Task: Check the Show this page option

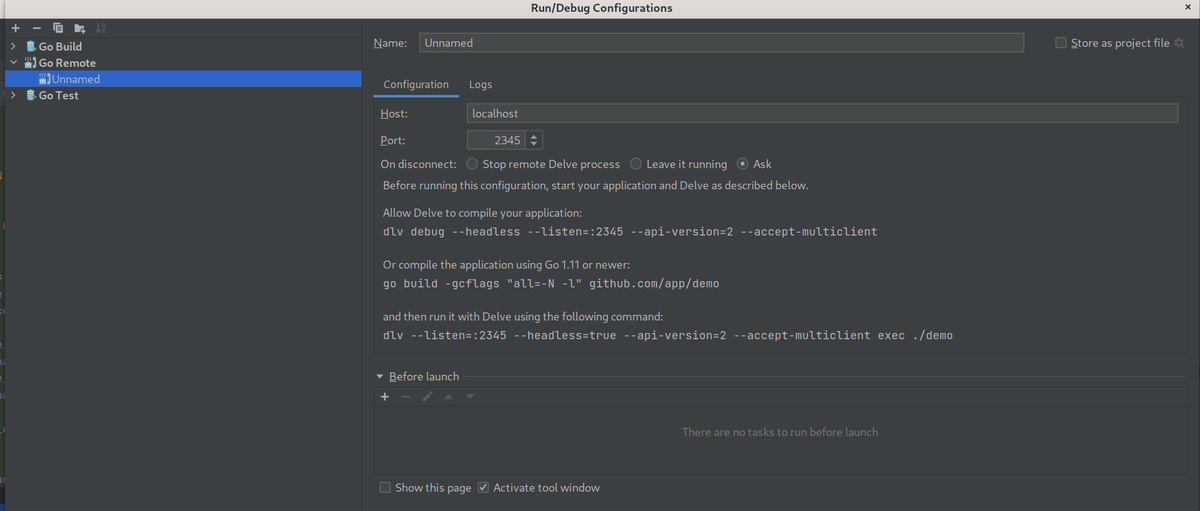Action: tap(385, 488)
